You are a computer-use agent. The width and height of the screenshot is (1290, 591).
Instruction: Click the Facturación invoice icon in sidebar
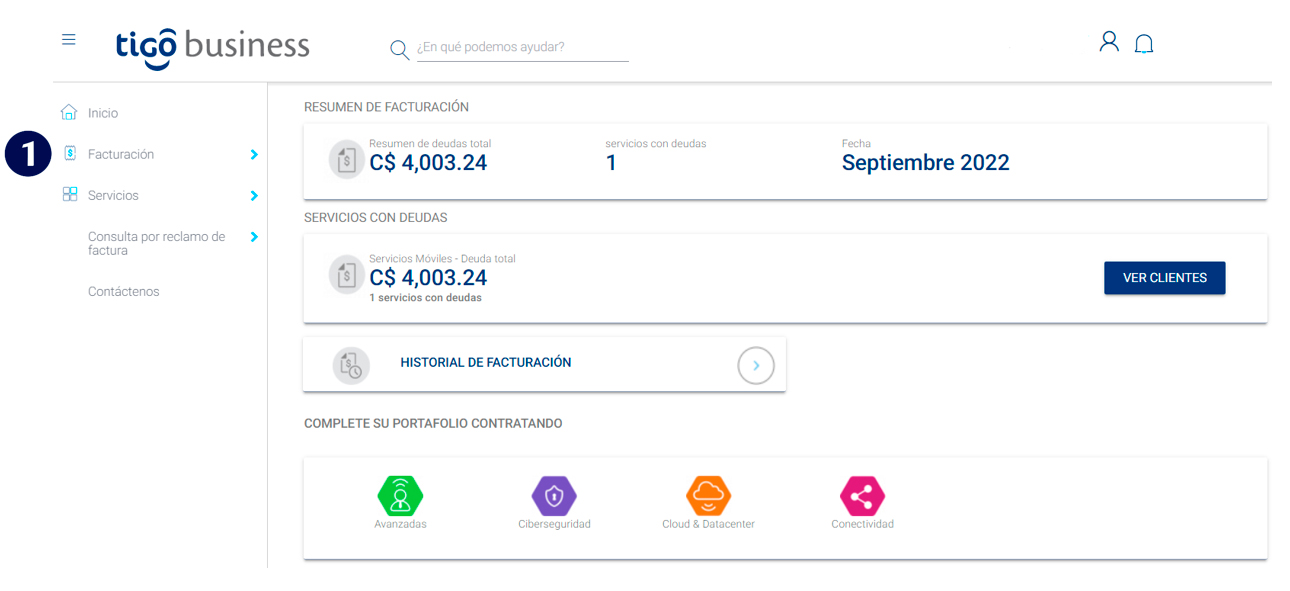pyautogui.click(x=70, y=154)
